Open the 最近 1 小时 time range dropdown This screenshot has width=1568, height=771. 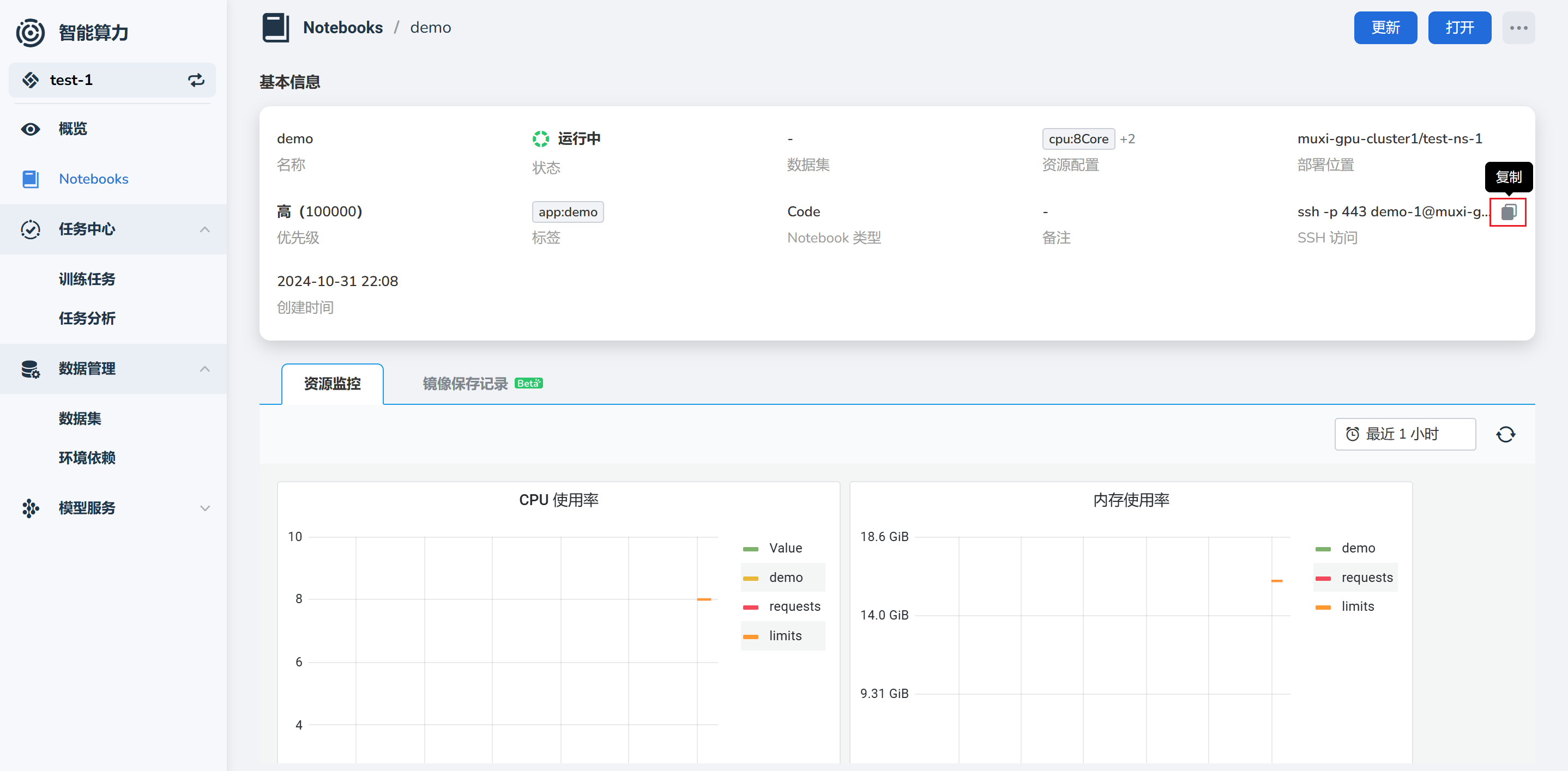pos(1405,434)
